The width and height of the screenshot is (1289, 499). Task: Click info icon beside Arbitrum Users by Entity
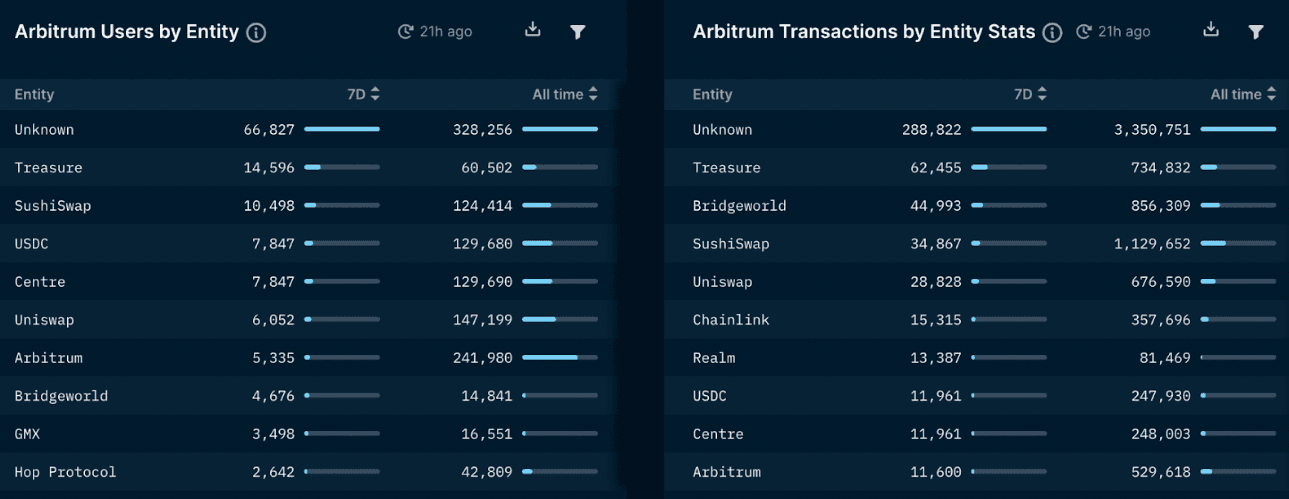coord(256,33)
